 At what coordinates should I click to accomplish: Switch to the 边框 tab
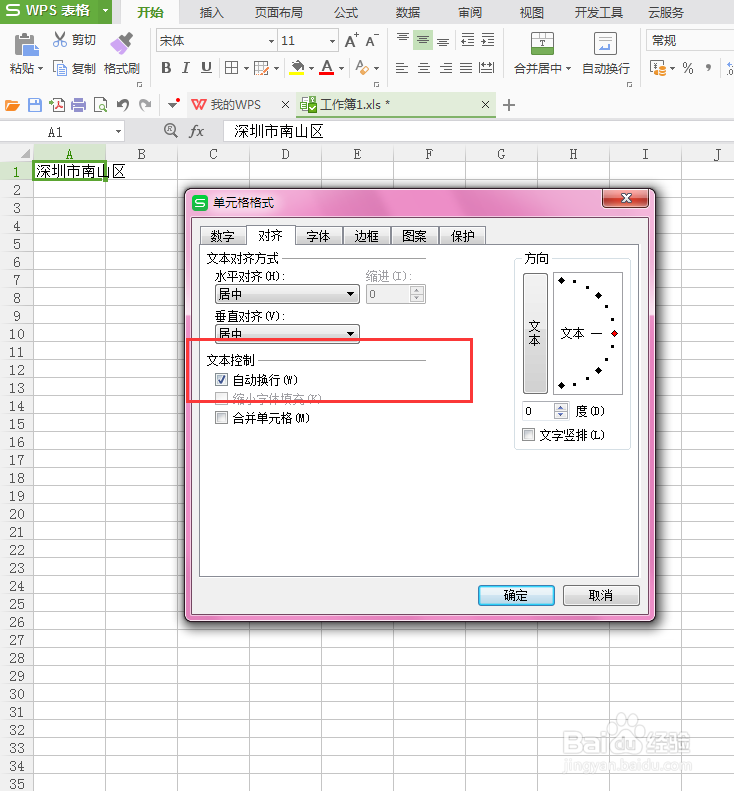(366, 236)
